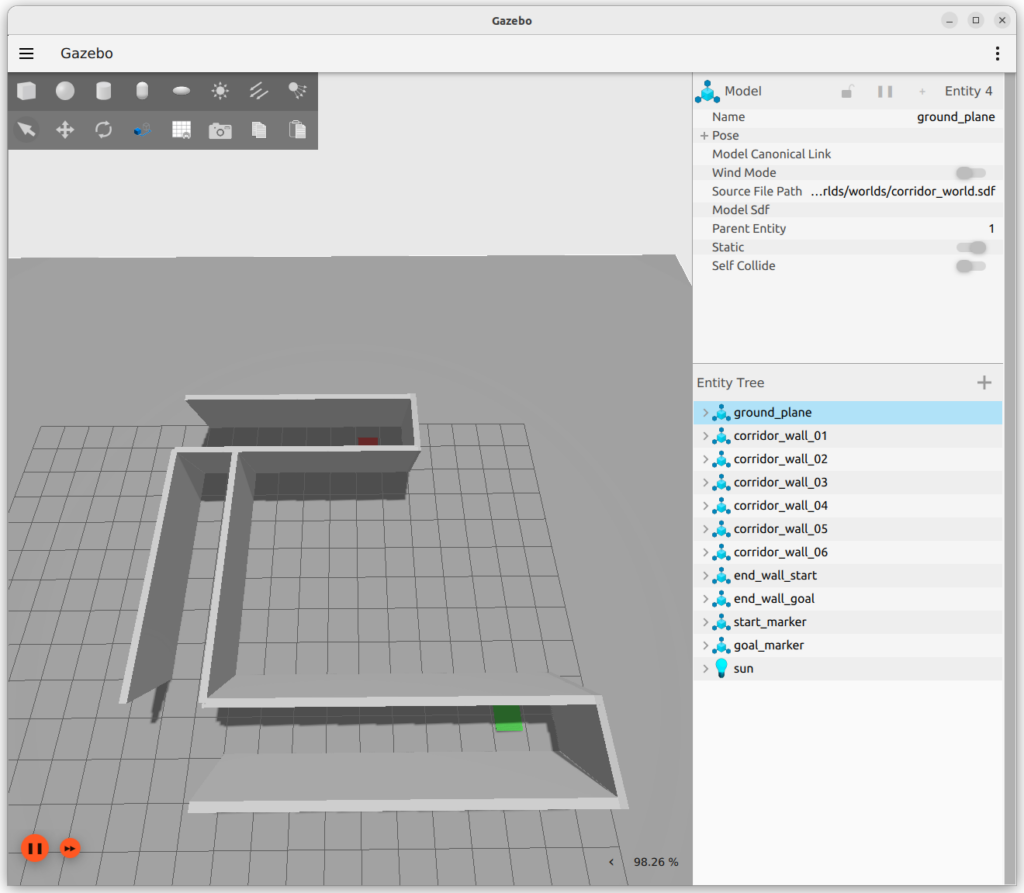Add a point light
This screenshot has height=893, width=1024.
(x=220, y=91)
